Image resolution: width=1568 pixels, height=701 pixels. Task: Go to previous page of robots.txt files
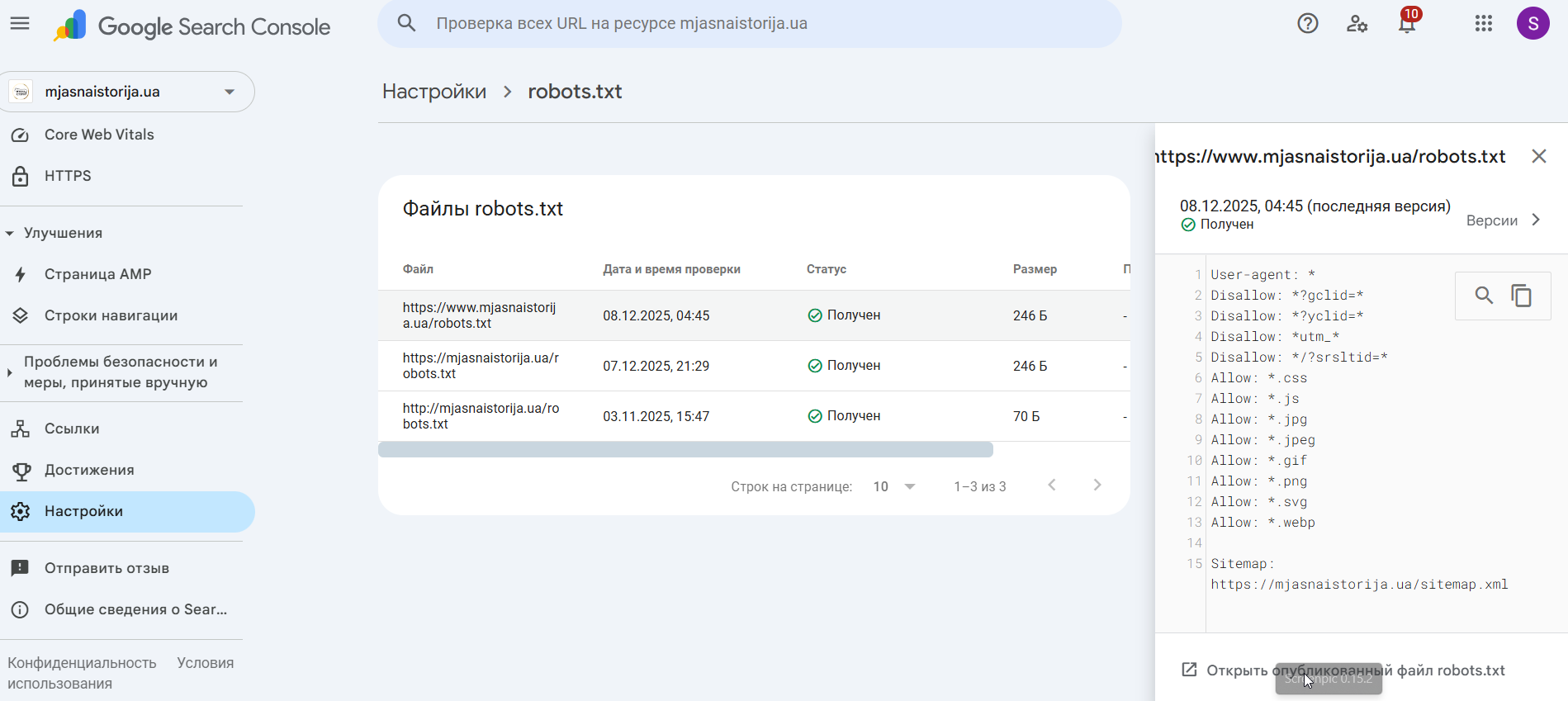pyautogui.click(x=1052, y=485)
